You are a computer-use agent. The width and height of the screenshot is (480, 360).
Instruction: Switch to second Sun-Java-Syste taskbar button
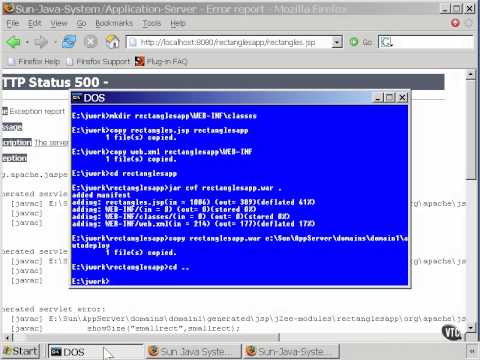291,351
